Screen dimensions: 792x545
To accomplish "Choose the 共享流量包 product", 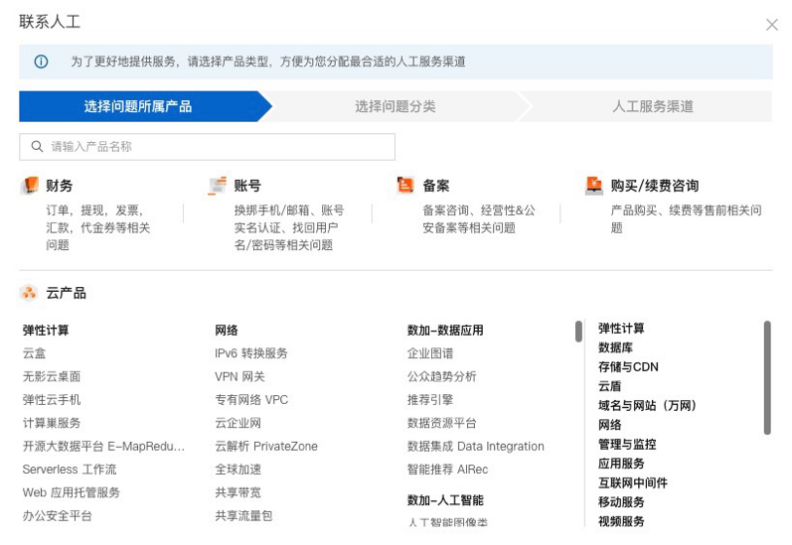I will click(243, 516).
